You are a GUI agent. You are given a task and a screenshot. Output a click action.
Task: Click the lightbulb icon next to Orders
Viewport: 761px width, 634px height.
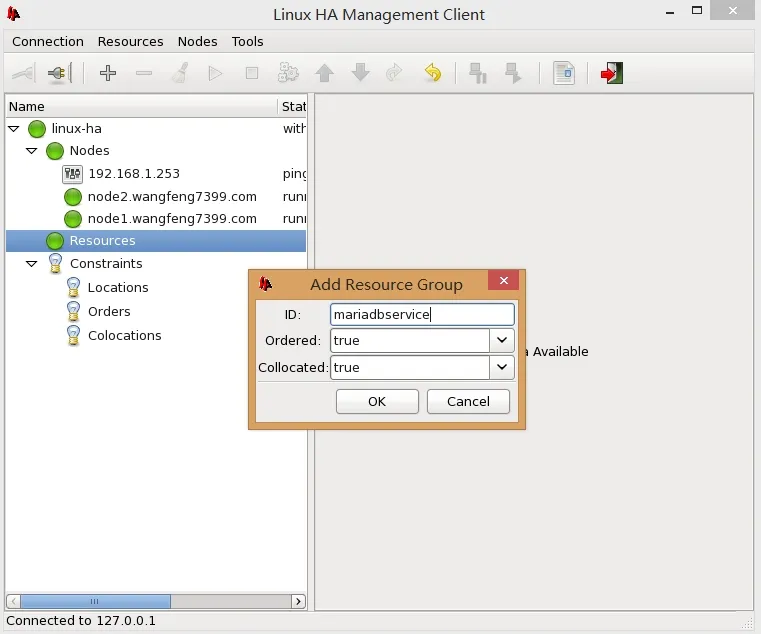[73, 312]
